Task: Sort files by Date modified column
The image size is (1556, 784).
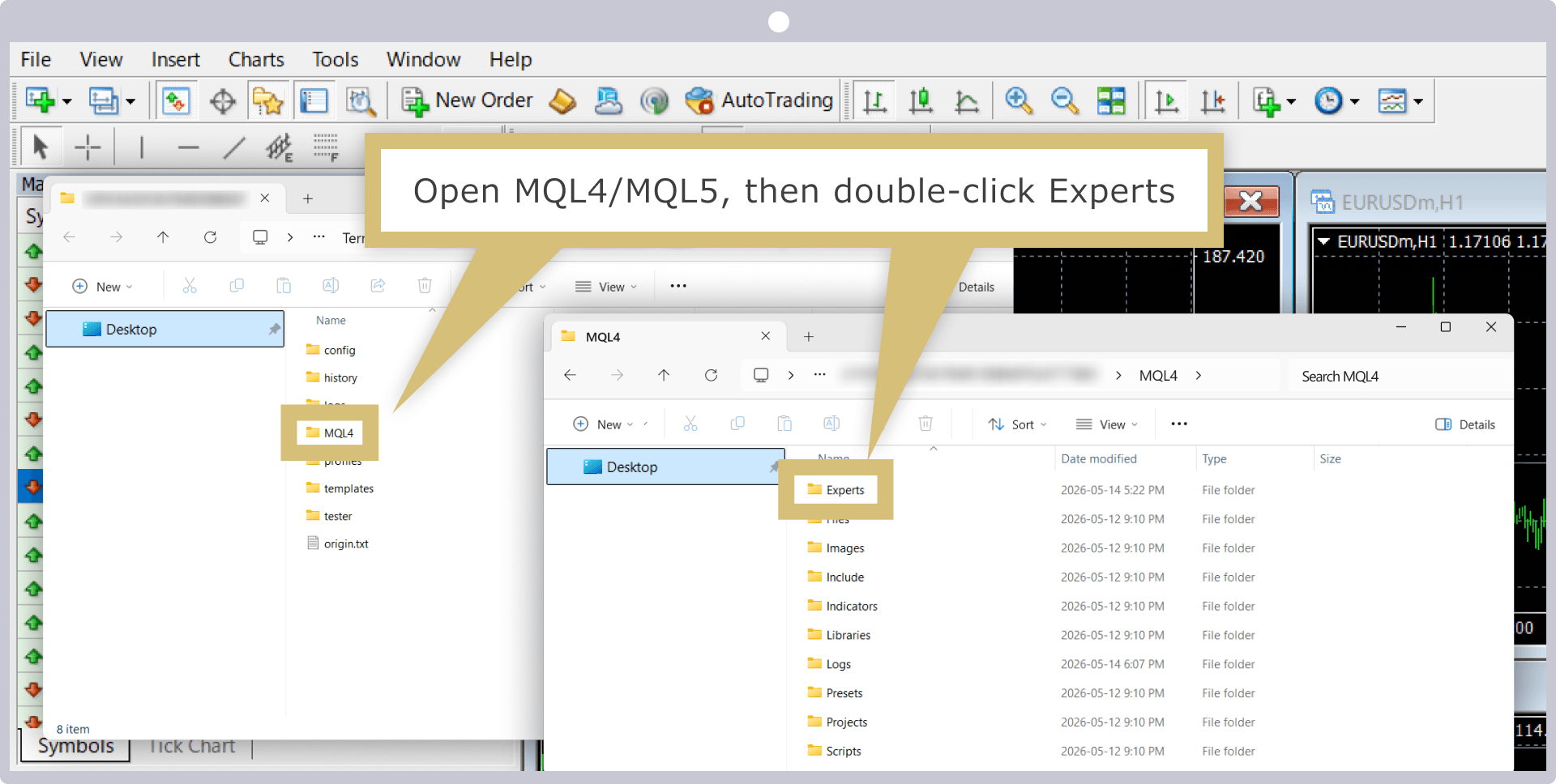Action: tap(1099, 458)
